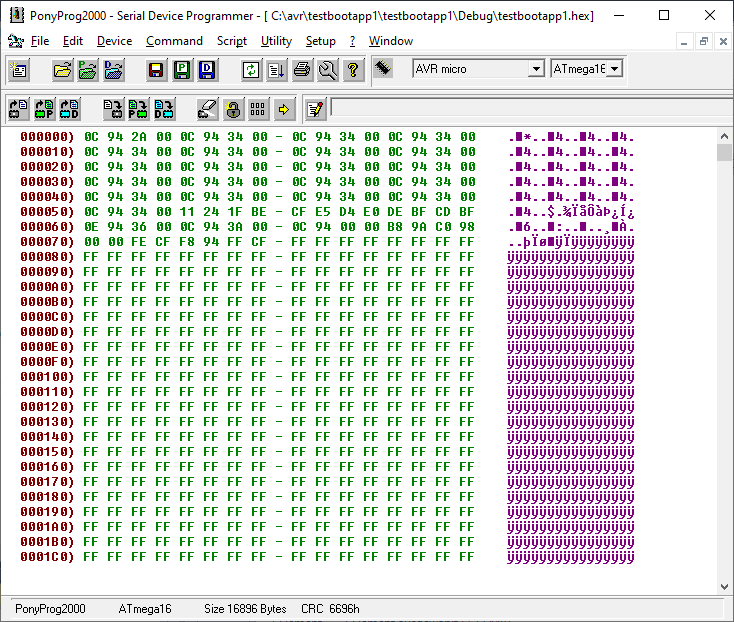Open device file with yellow folder icon

coord(63,70)
